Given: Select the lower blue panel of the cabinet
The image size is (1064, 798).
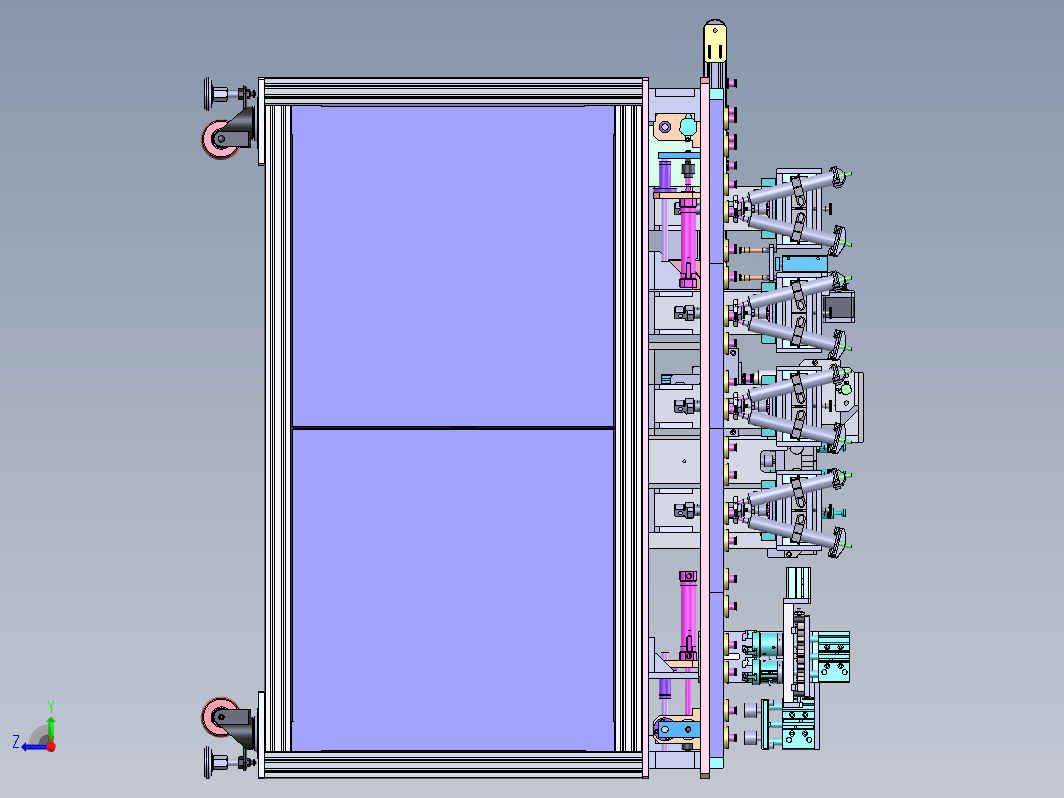Looking at the screenshot, I should coord(453,590).
